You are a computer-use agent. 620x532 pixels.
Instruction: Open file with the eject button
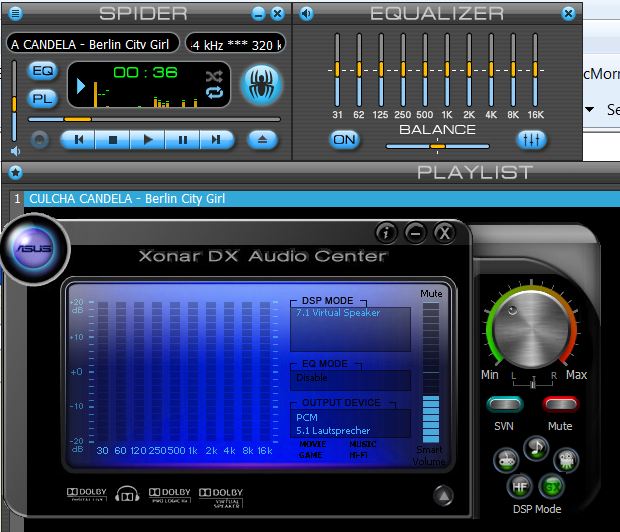(x=262, y=140)
